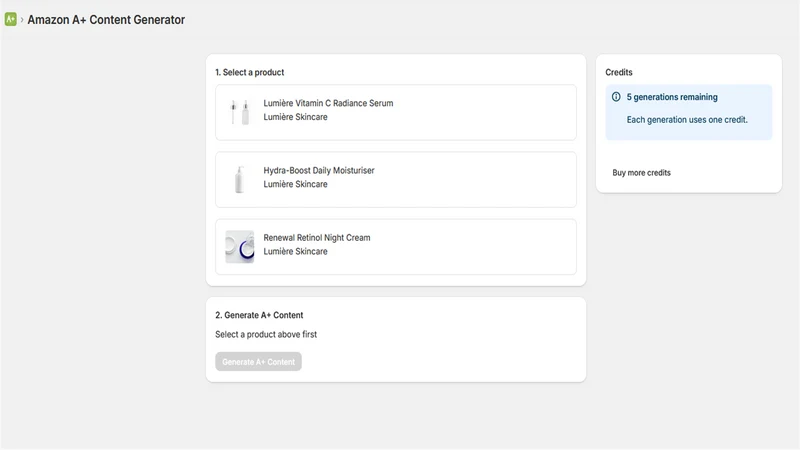Click the Vitamin C Radiance Serum thumbnail
The image size is (800, 450).
coord(240,112)
